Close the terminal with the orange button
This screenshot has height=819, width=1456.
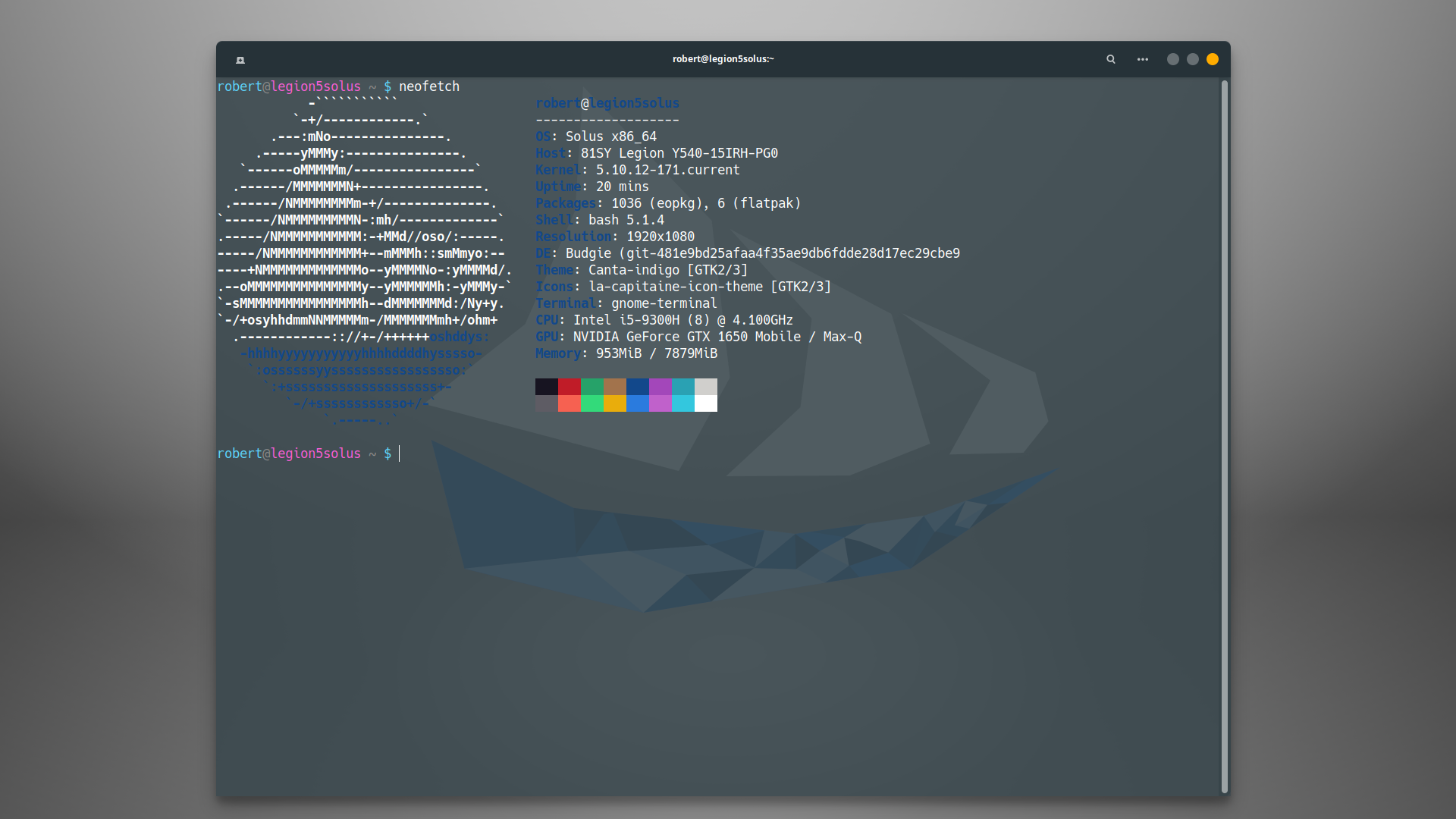[1213, 59]
